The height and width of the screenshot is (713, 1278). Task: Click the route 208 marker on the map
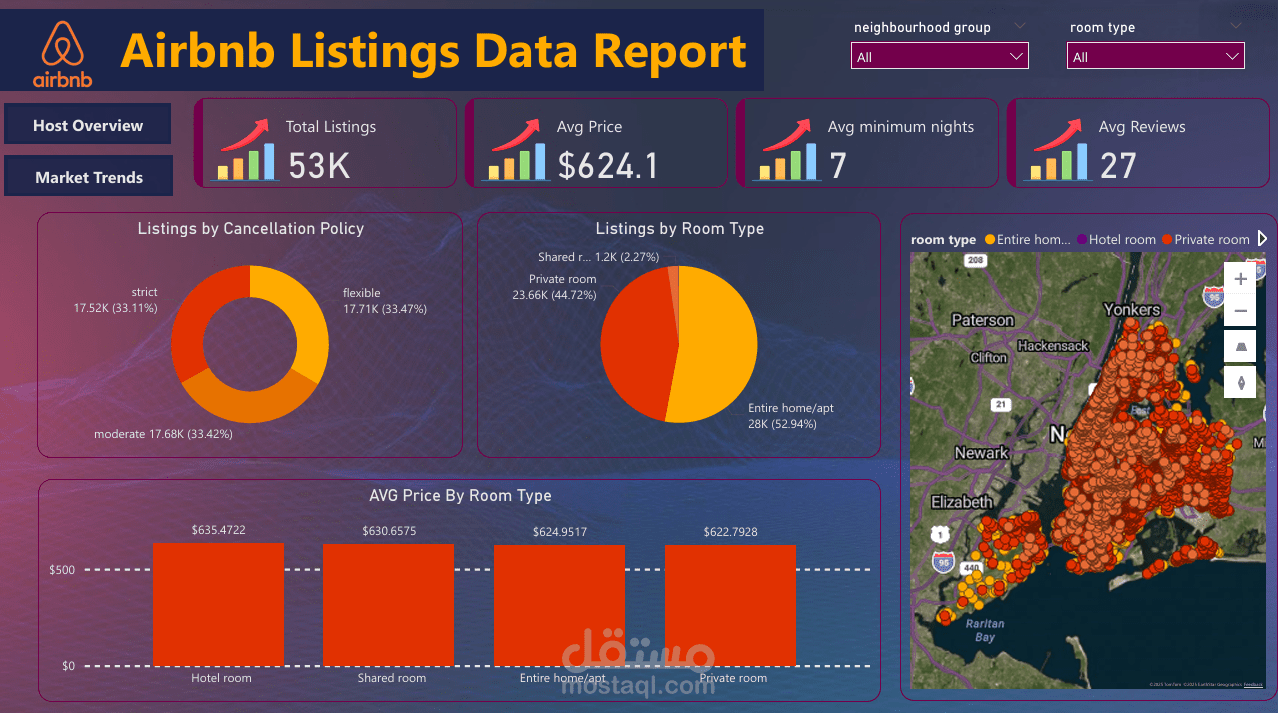pos(975,260)
